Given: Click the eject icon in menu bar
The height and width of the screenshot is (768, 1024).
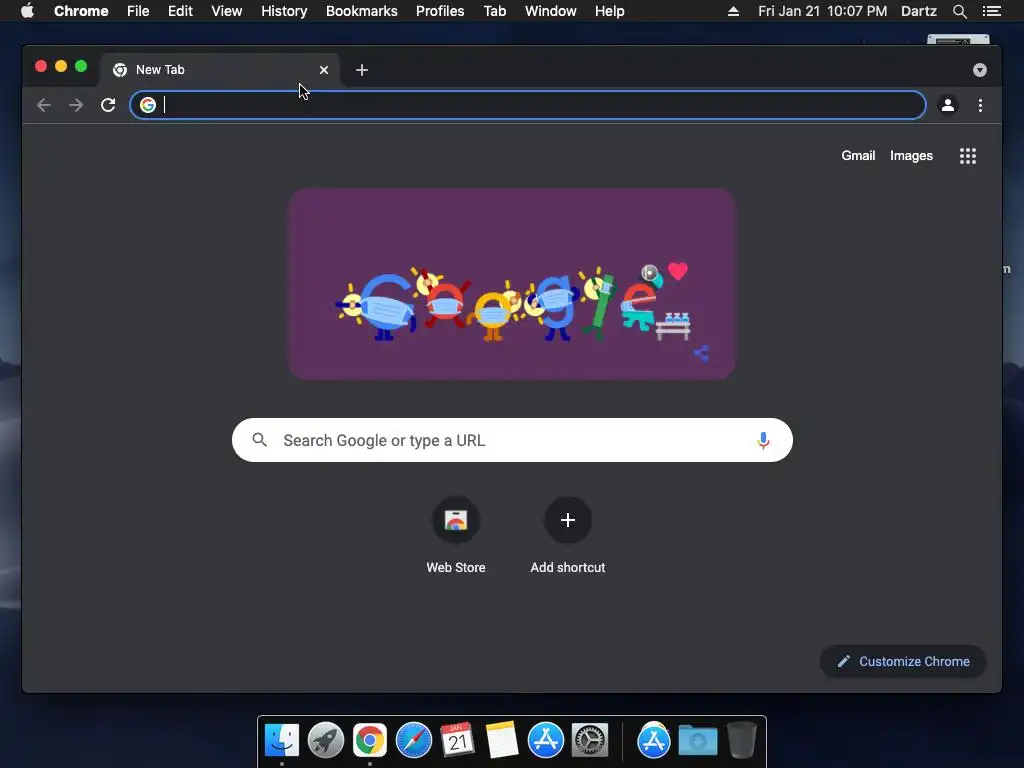Looking at the screenshot, I should click(x=733, y=11).
